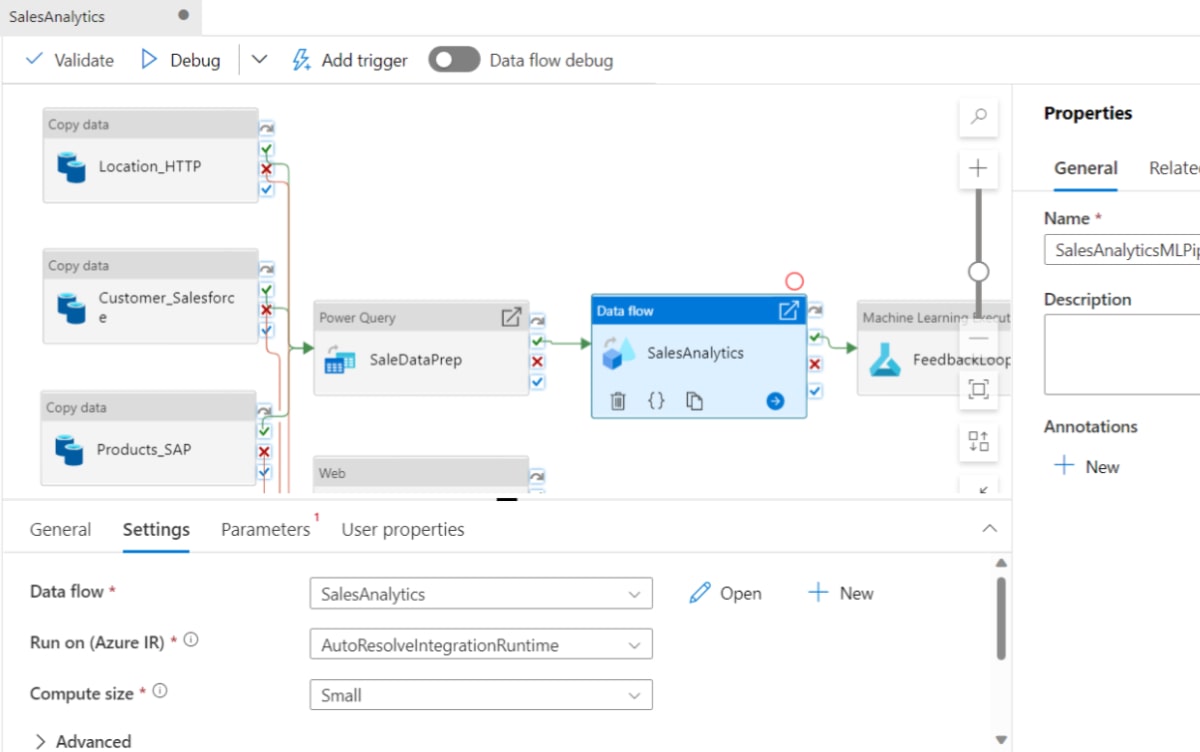The image size is (1200, 752).
Task: Click the Validate button
Action: (x=70, y=60)
